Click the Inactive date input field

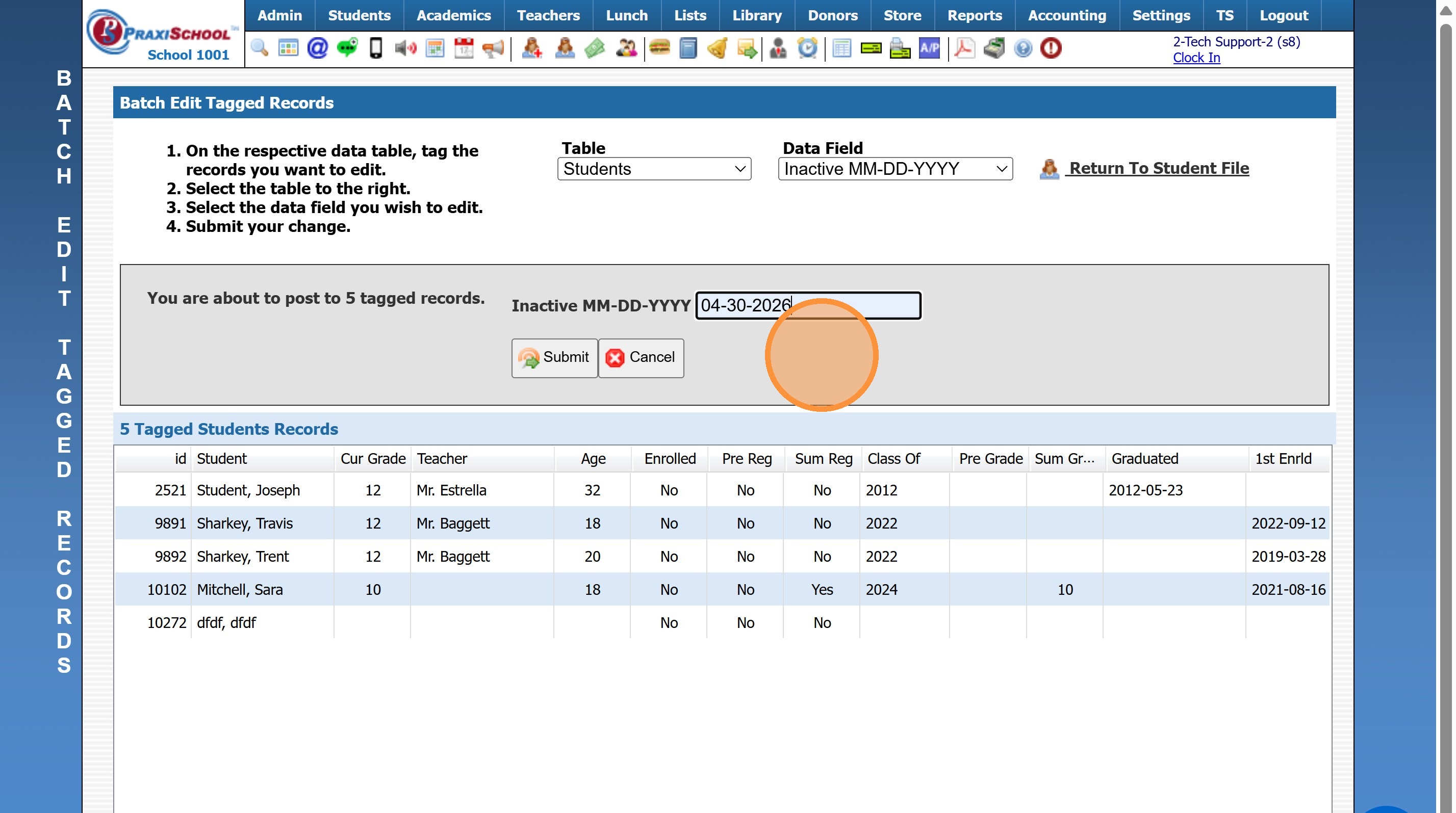coord(808,305)
